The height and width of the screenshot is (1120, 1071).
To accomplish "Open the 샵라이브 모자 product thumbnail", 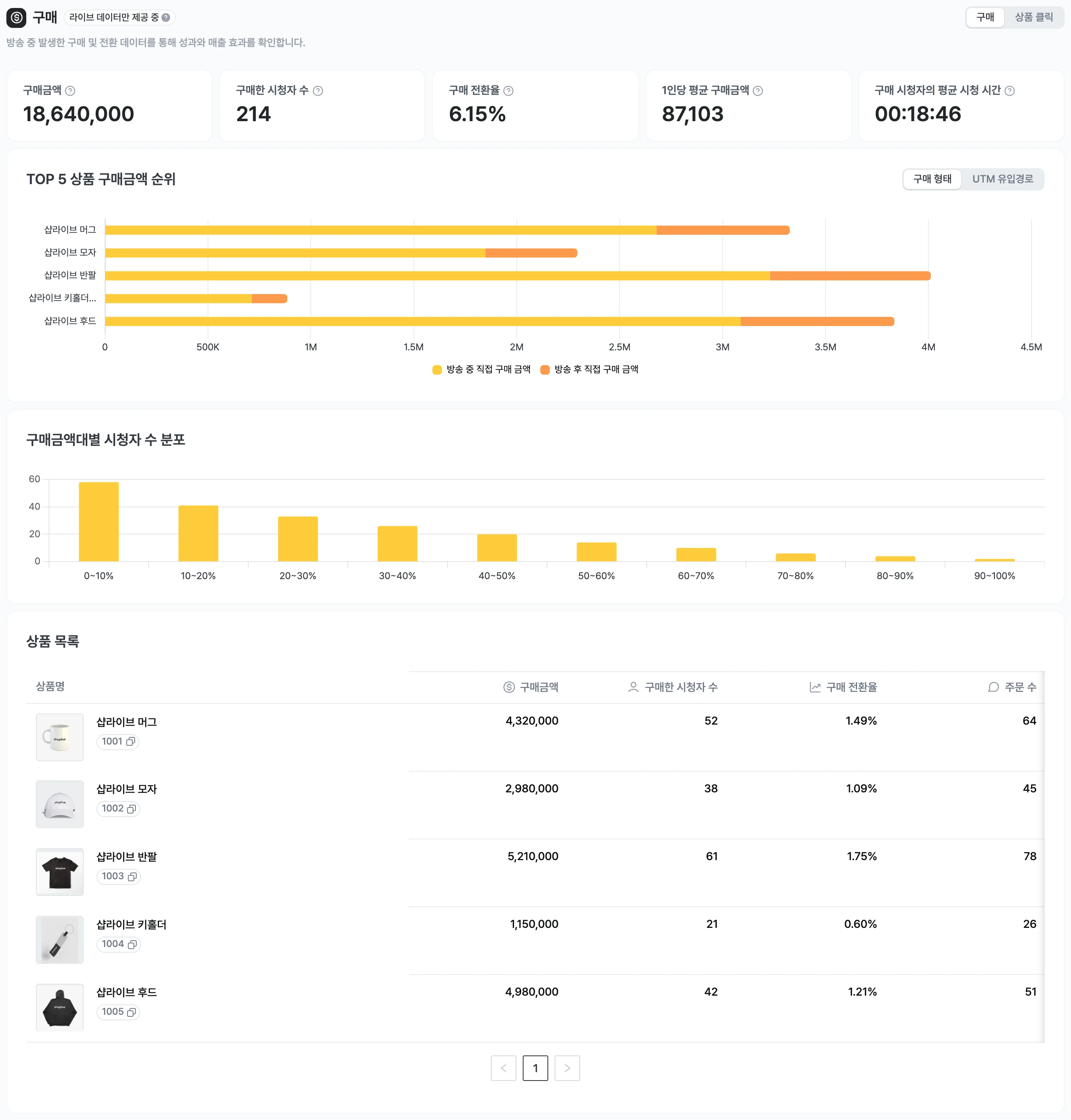I will point(59,804).
